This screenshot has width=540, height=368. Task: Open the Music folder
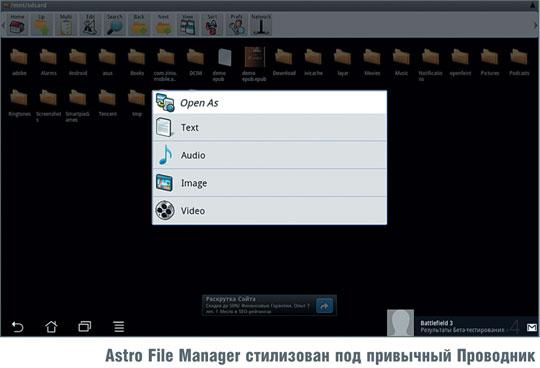[401, 62]
